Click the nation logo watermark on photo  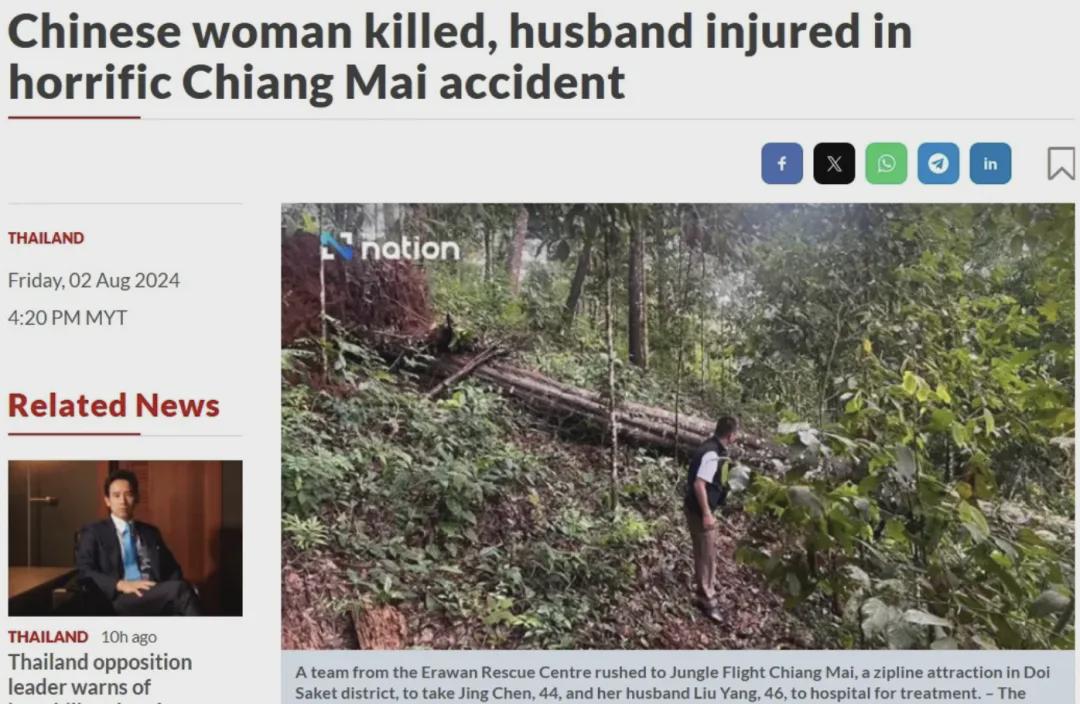390,247
